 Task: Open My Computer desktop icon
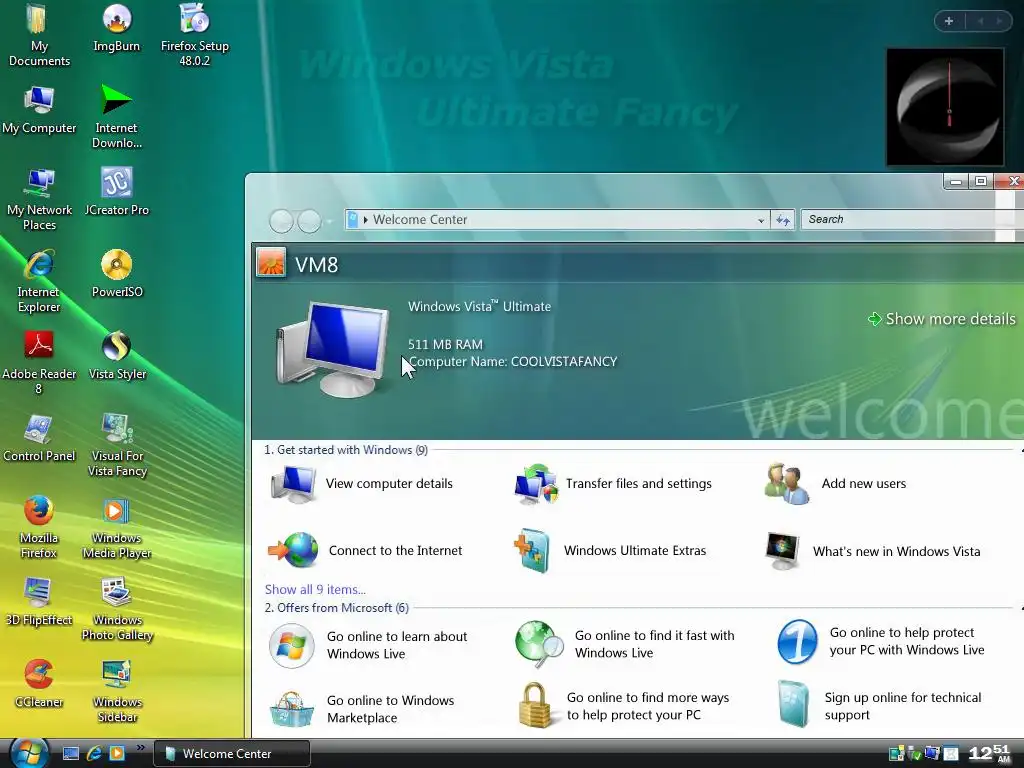(x=39, y=110)
